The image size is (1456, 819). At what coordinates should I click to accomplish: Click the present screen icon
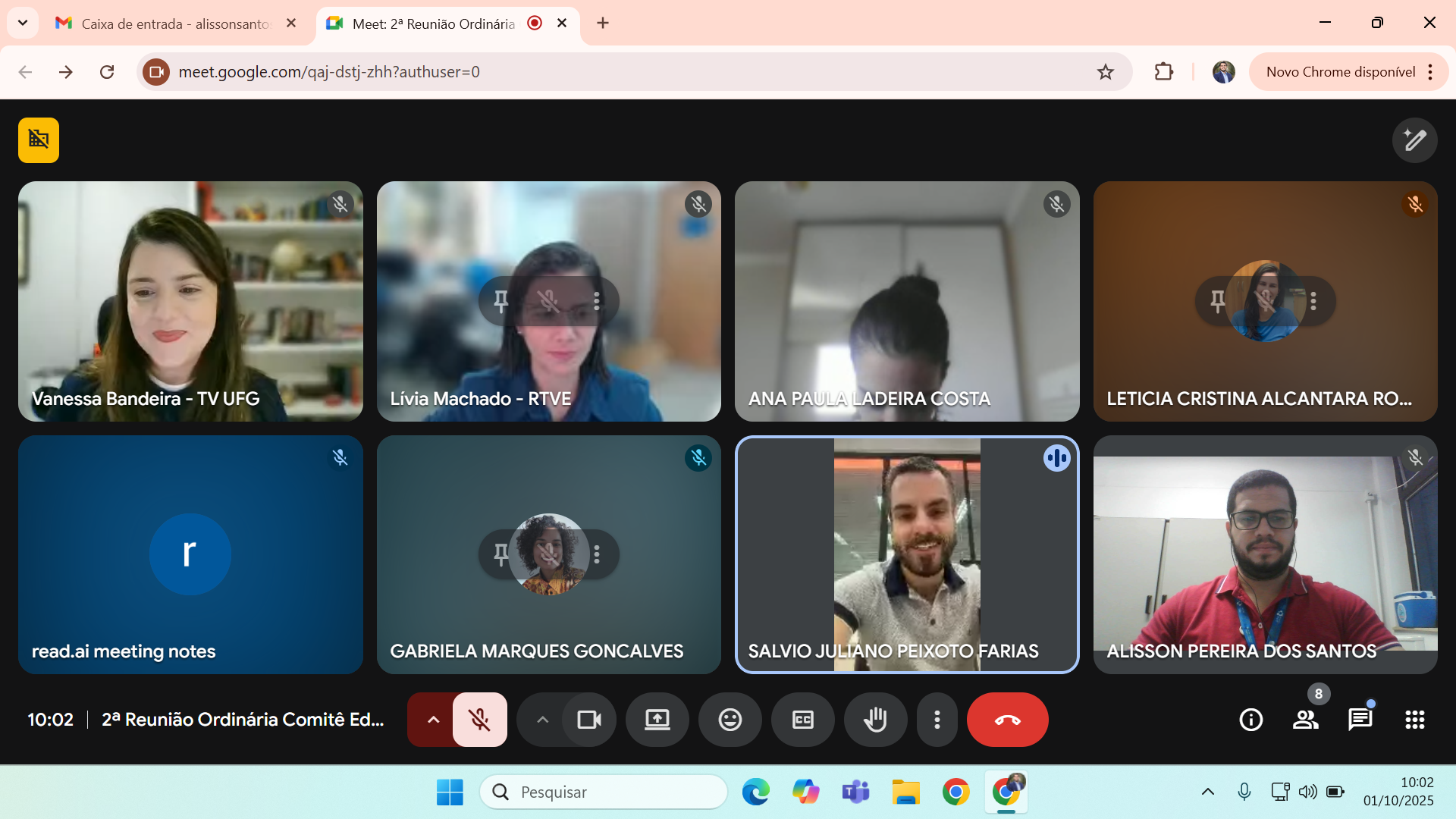(x=657, y=720)
